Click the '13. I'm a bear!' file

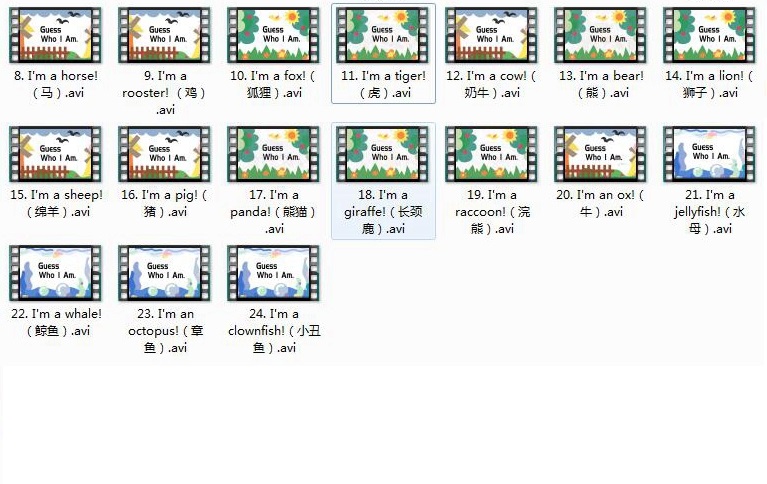601,35
